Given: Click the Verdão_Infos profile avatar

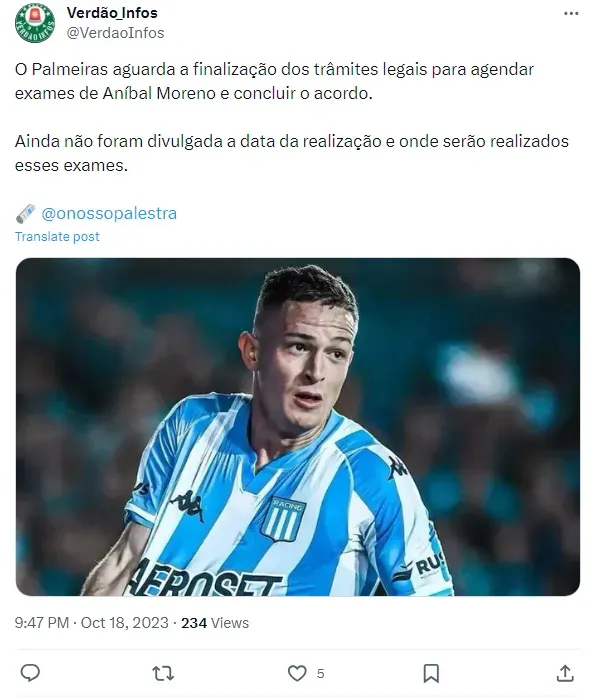Looking at the screenshot, I should pos(35,23).
